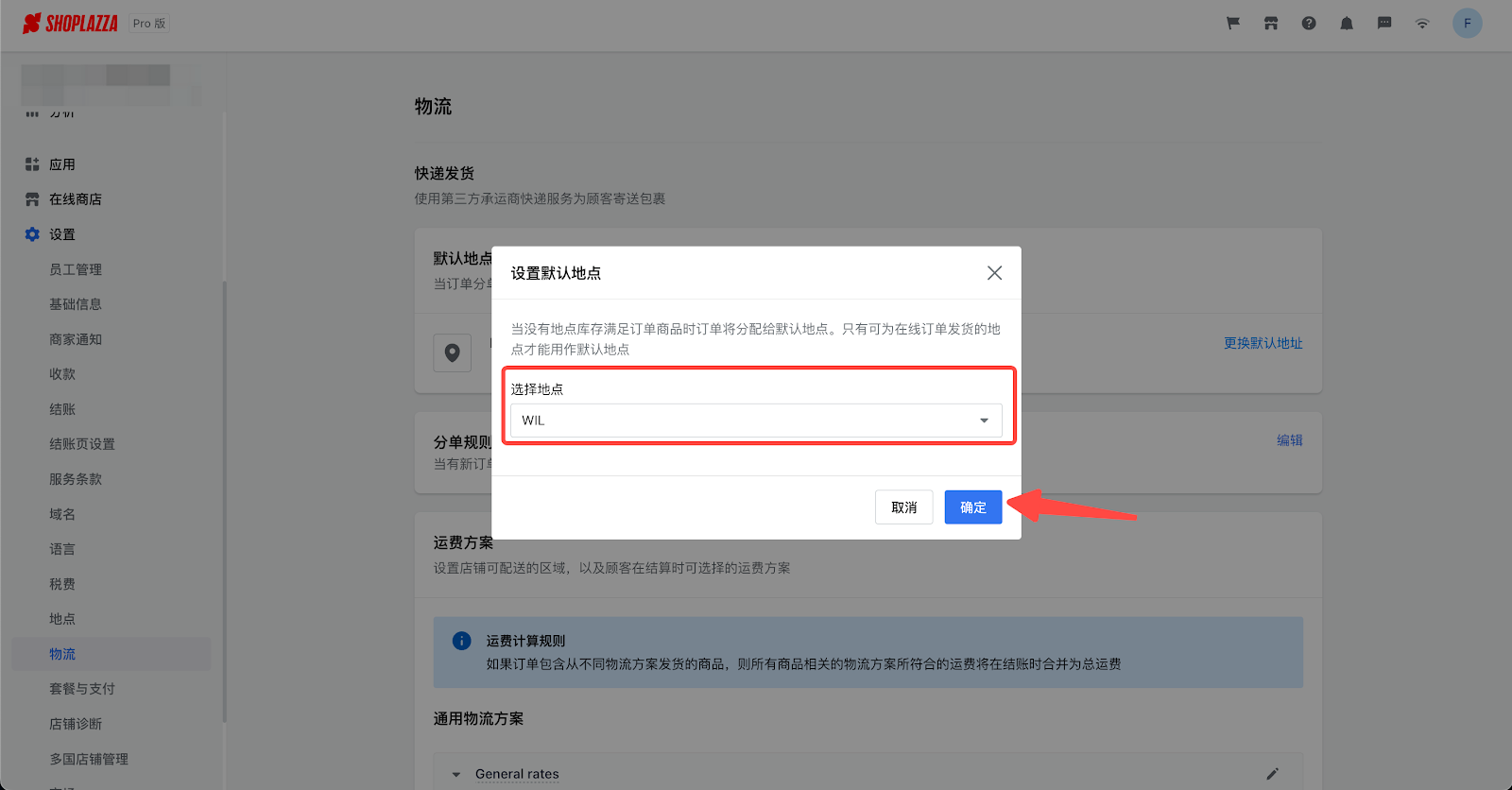
Task: Click the location pin icon
Action: pyautogui.click(x=453, y=352)
